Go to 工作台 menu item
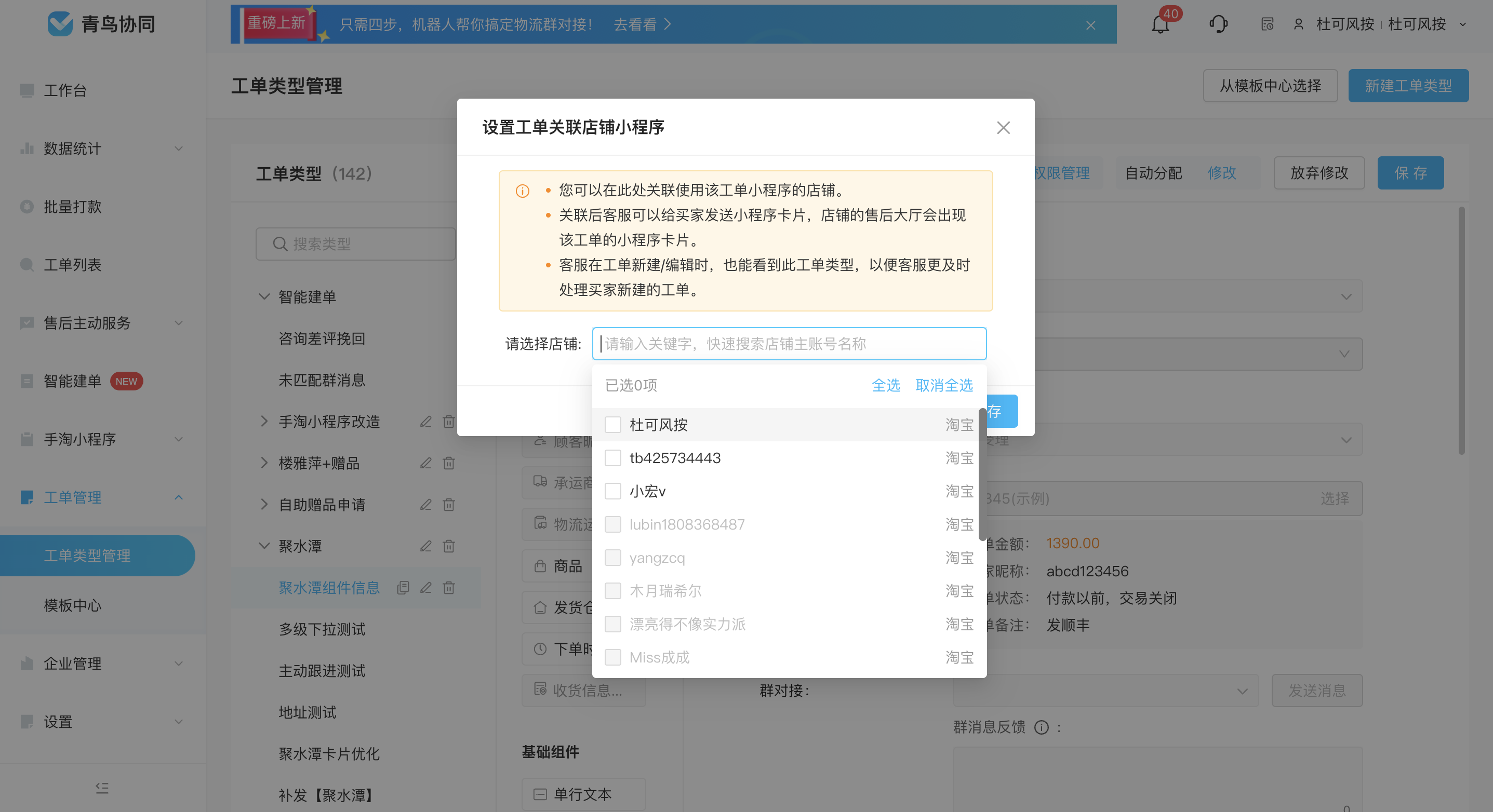The width and height of the screenshot is (1493, 812). (x=65, y=90)
